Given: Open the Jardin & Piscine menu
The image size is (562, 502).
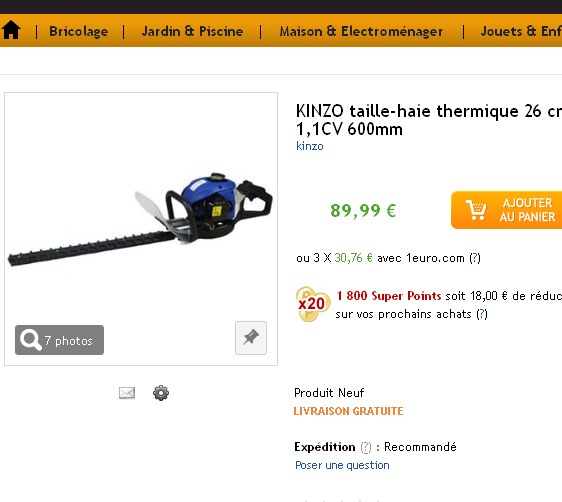Looking at the screenshot, I should click(x=192, y=31).
